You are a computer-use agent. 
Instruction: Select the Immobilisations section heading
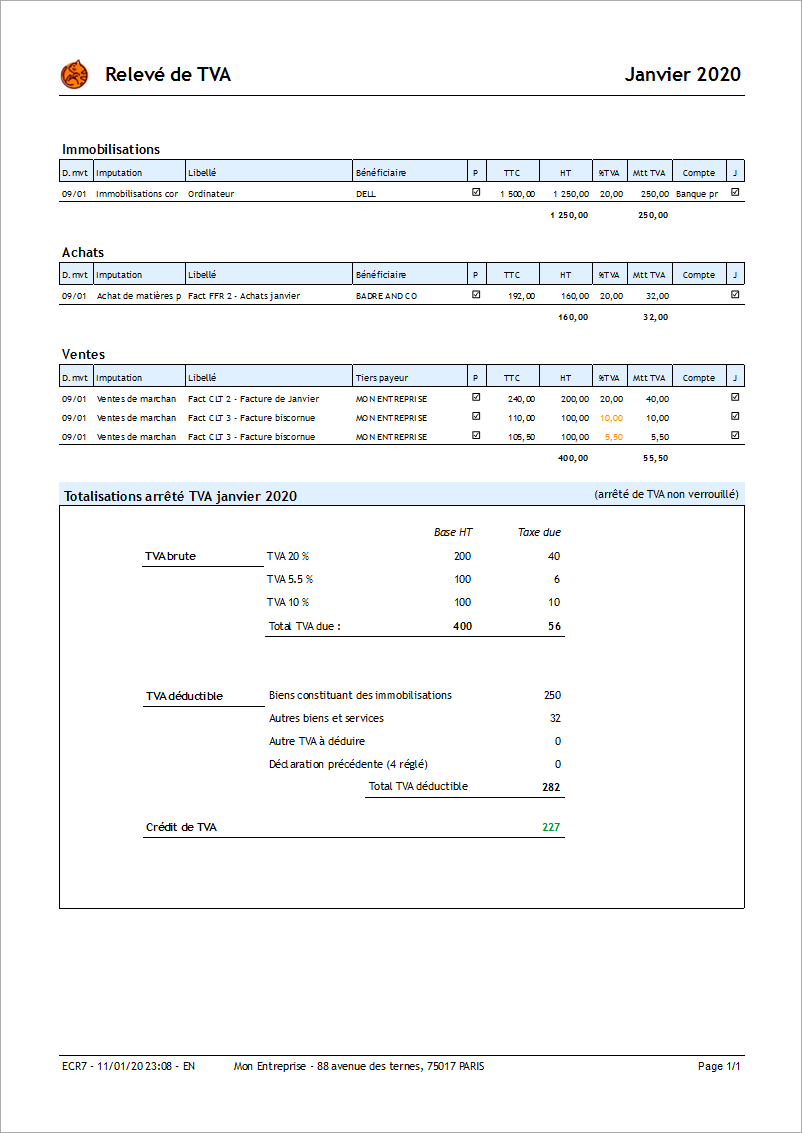[111, 149]
